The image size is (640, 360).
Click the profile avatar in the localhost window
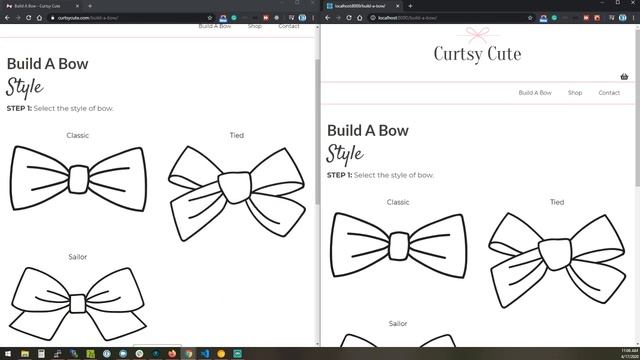tap(622, 18)
